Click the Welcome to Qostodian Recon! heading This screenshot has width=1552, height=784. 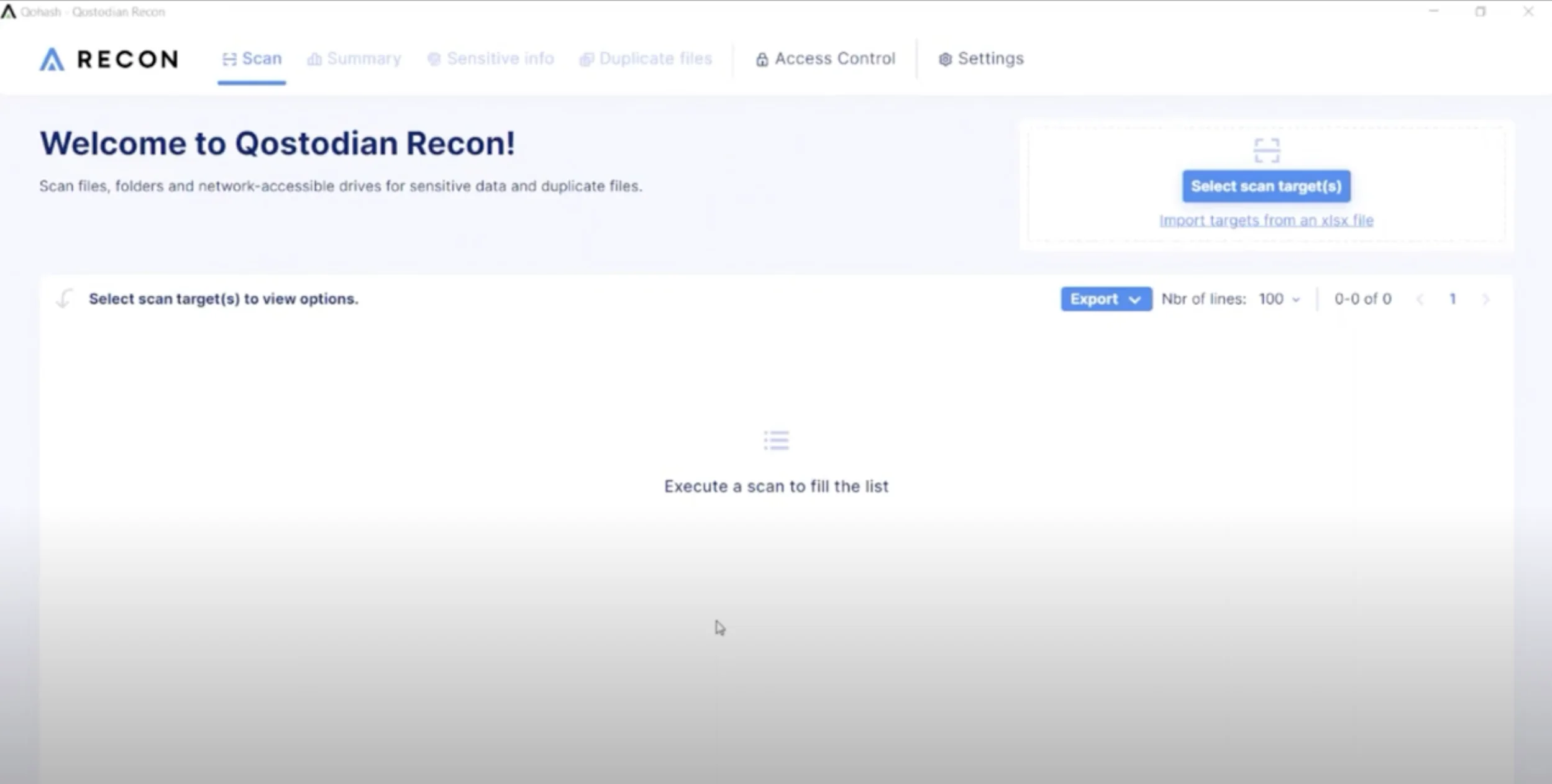pos(278,144)
